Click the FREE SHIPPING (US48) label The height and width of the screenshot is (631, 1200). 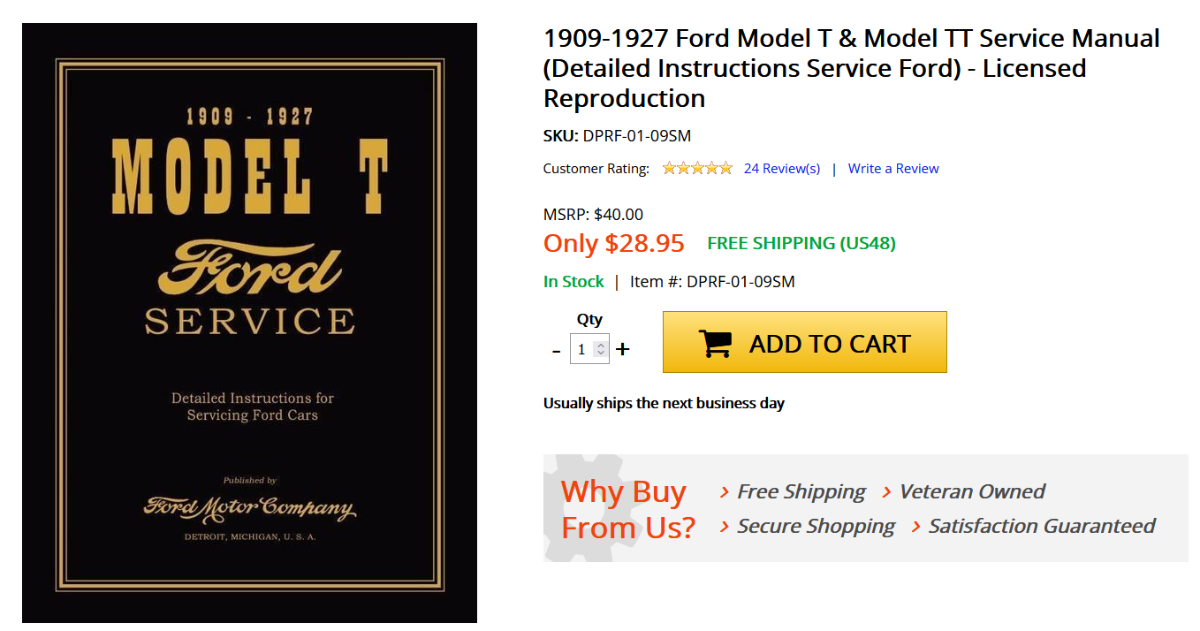click(801, 243)
